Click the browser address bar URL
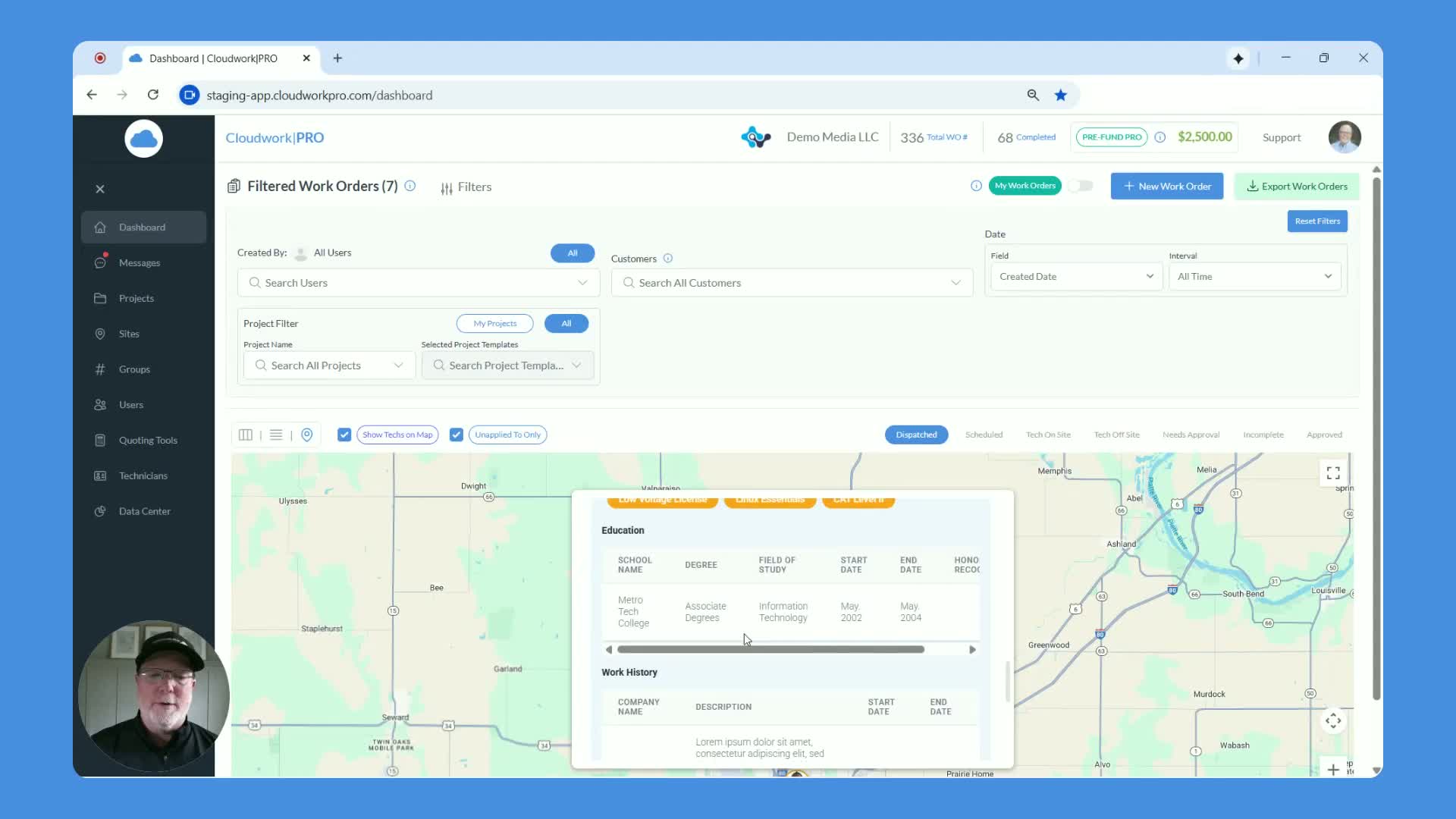Screen dimensions: 1456x819 click(319, 96)
